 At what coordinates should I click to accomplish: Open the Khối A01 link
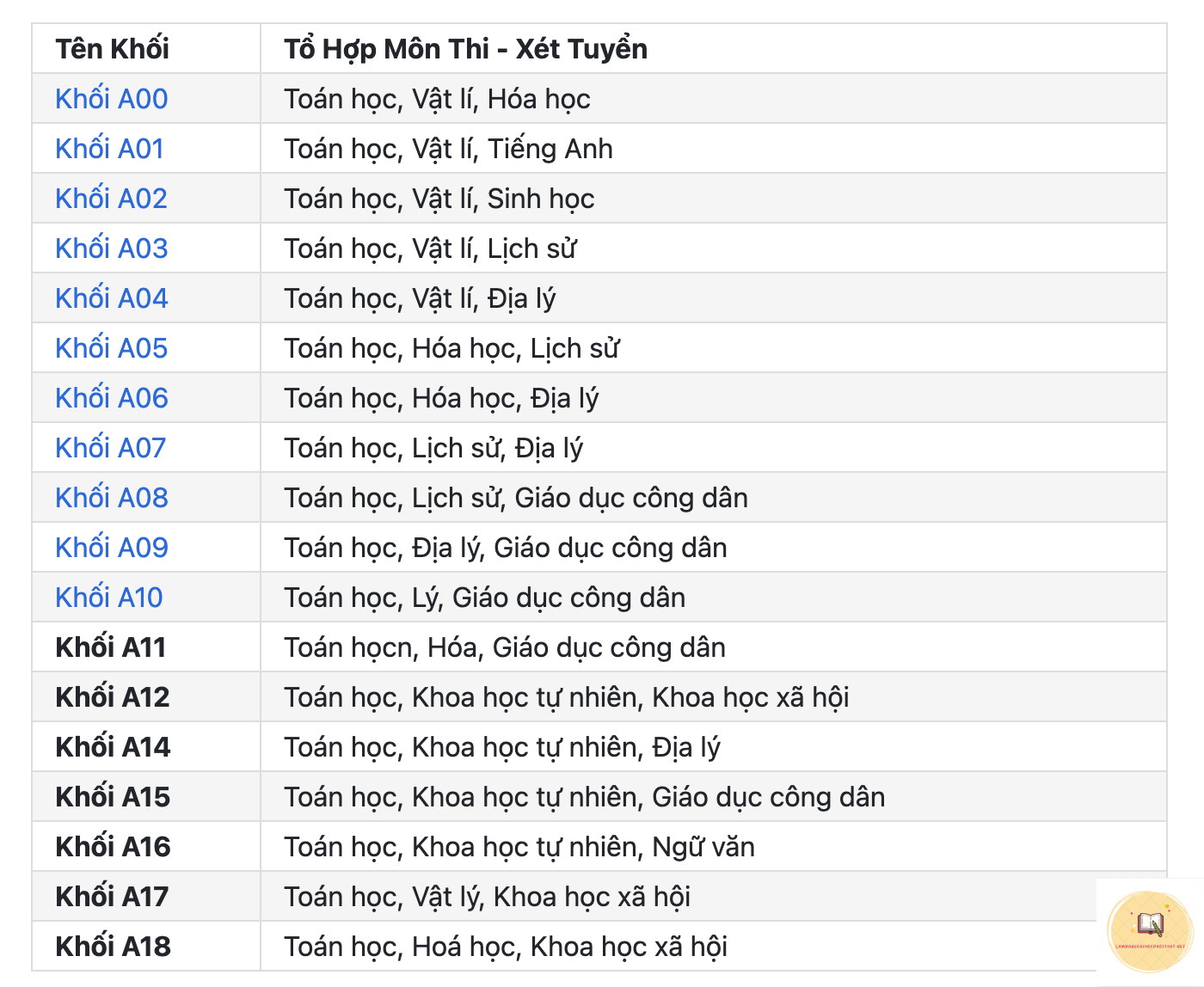click(x=110, y=149)
